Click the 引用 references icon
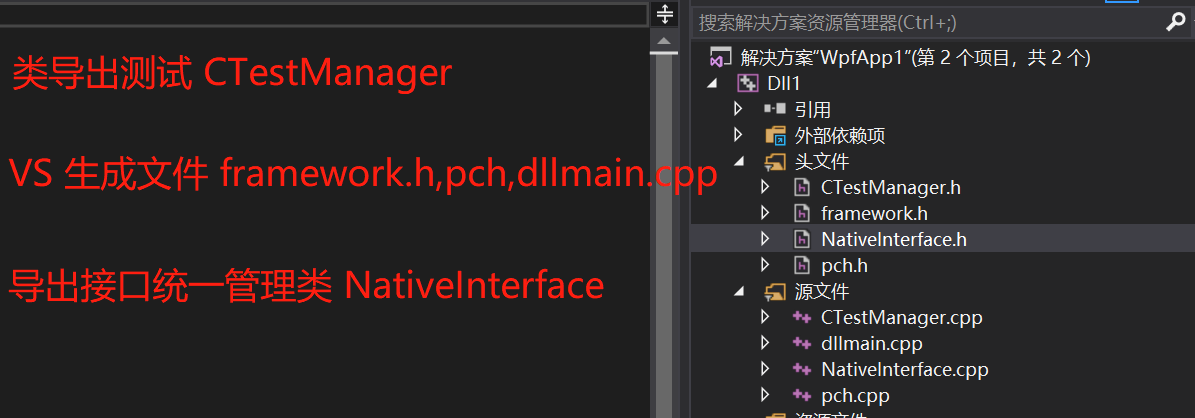1195x418 pixels. pyautogui.click(x=775, y=110)
